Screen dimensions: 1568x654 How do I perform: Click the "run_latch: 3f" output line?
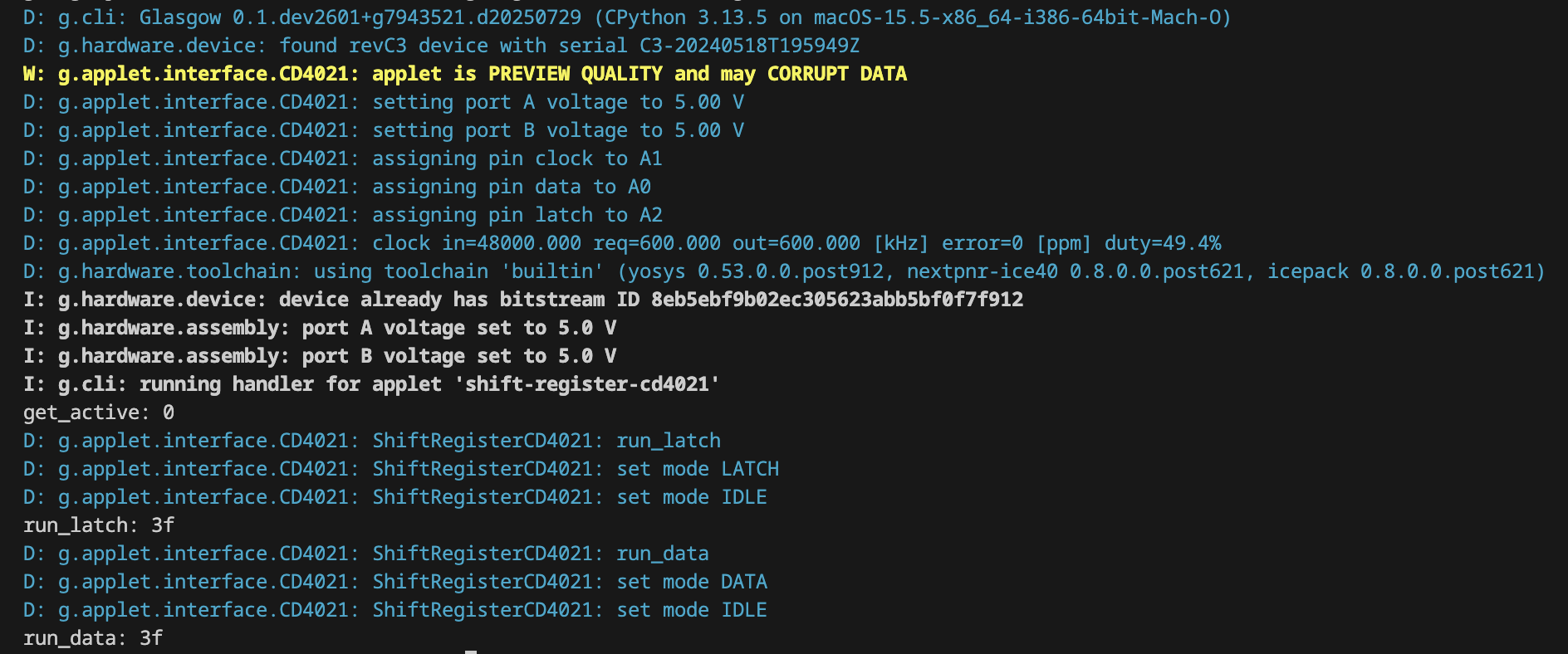pos(99,525)
